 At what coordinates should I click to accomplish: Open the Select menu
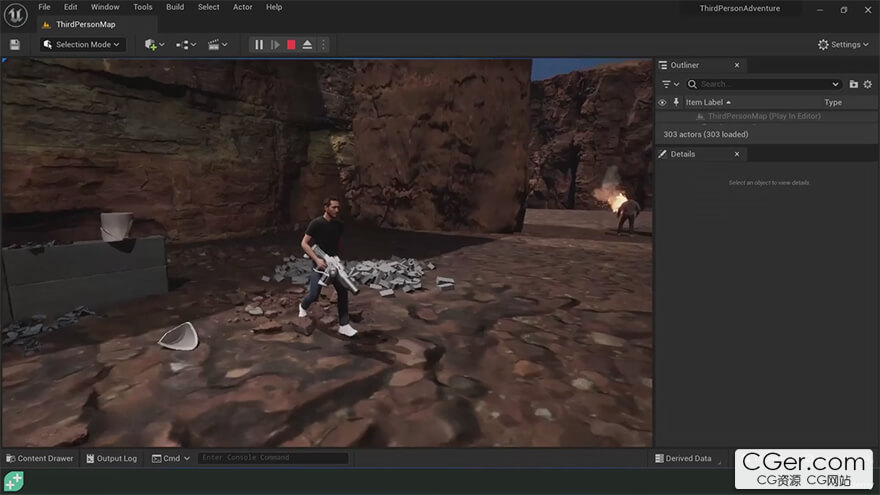(208, 7)
